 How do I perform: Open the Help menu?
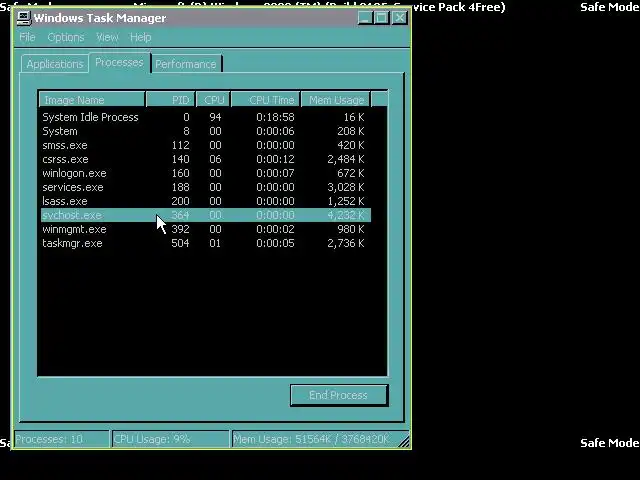(140, 38)
